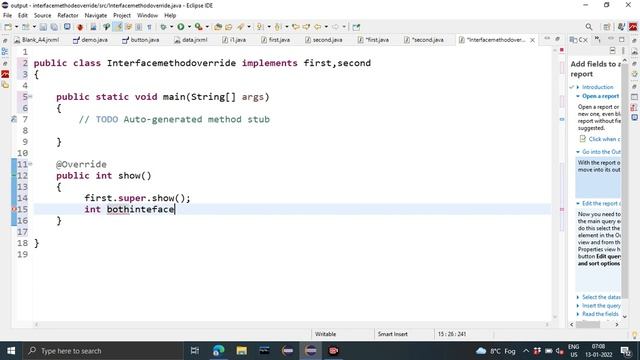This screenshot has height=360, width=640.
Task: Click the 'Click when complete' link
Action: click(604, 139)
